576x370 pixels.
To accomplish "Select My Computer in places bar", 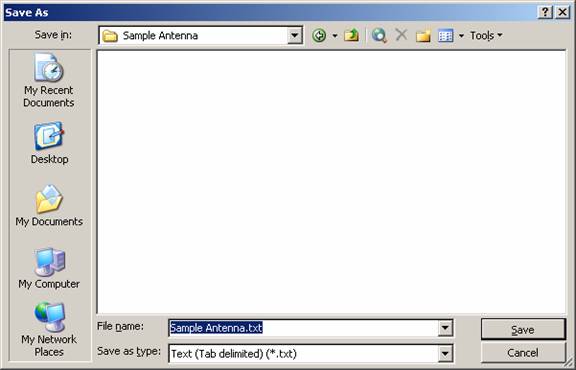I will point(49,268).
